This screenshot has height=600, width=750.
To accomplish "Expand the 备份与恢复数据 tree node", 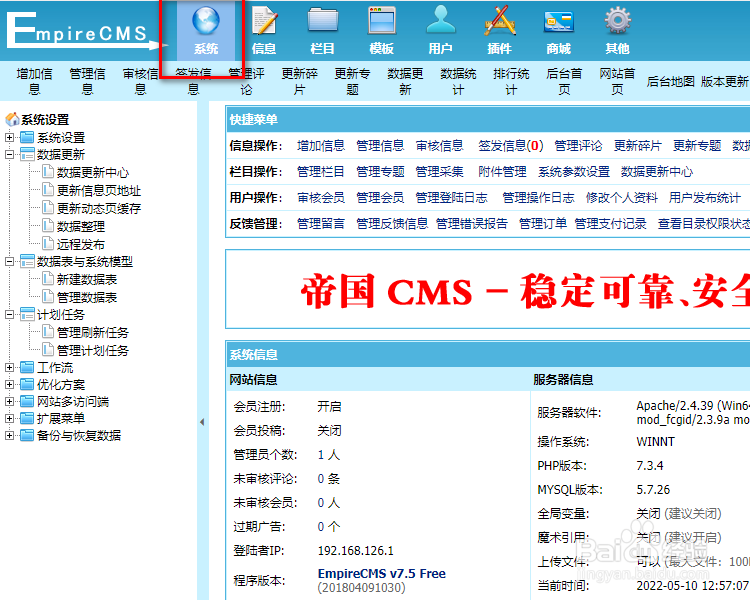I will pyautogui.click(x=9, y=435).
